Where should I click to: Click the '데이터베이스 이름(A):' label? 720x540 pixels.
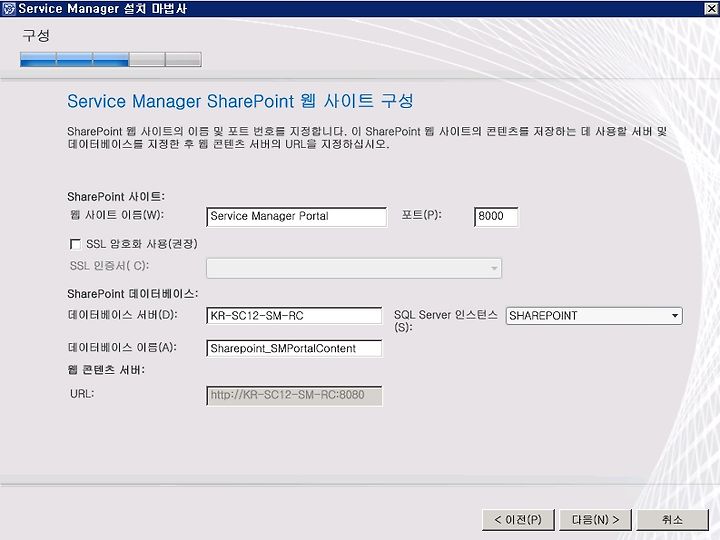122,348
